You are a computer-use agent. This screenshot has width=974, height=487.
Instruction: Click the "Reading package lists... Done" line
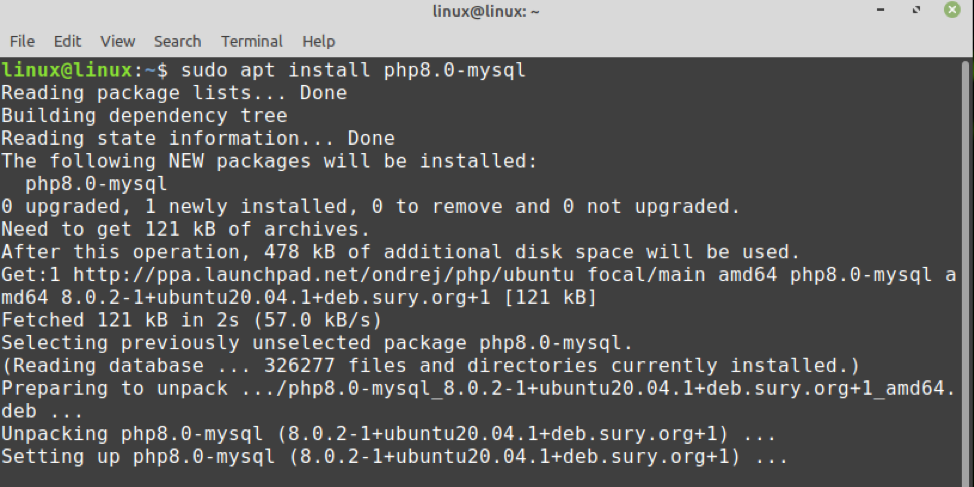174,93
